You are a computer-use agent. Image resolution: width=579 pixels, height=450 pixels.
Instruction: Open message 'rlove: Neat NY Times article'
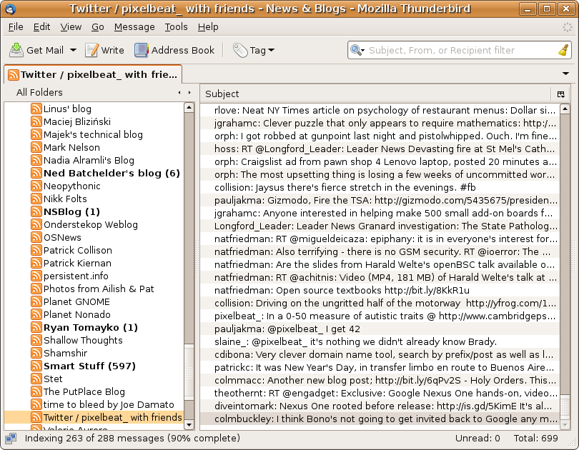point(380,110)
